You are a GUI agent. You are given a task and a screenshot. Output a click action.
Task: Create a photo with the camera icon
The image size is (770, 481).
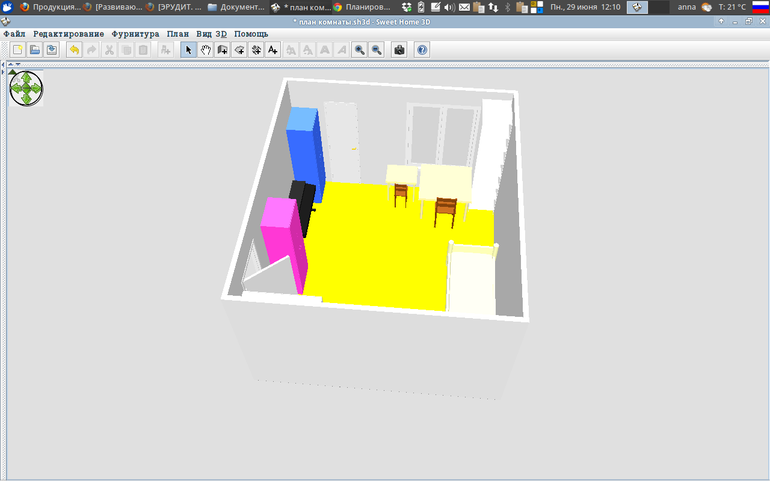(399, 50)
